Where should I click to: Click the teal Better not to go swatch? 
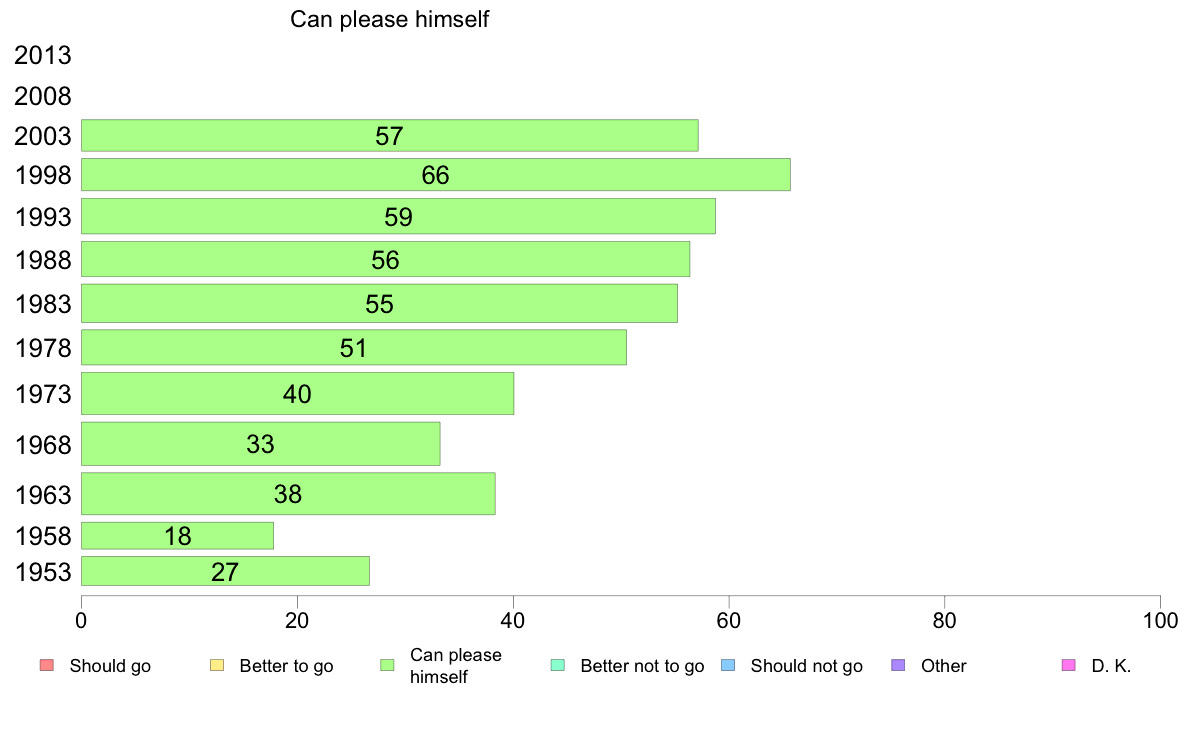tap(558, 666)
